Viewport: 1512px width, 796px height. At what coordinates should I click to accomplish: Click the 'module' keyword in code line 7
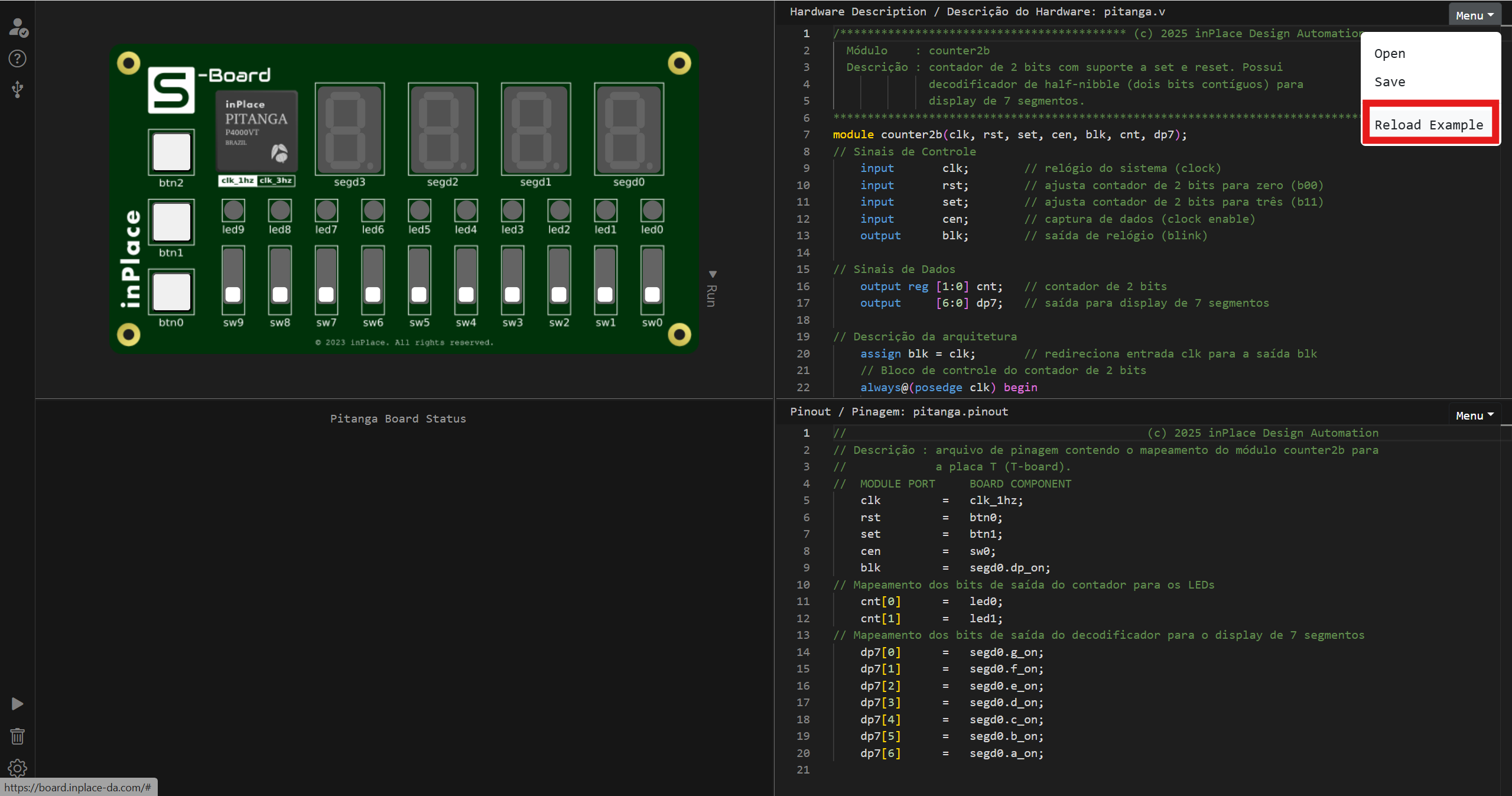tap(853, 135)
